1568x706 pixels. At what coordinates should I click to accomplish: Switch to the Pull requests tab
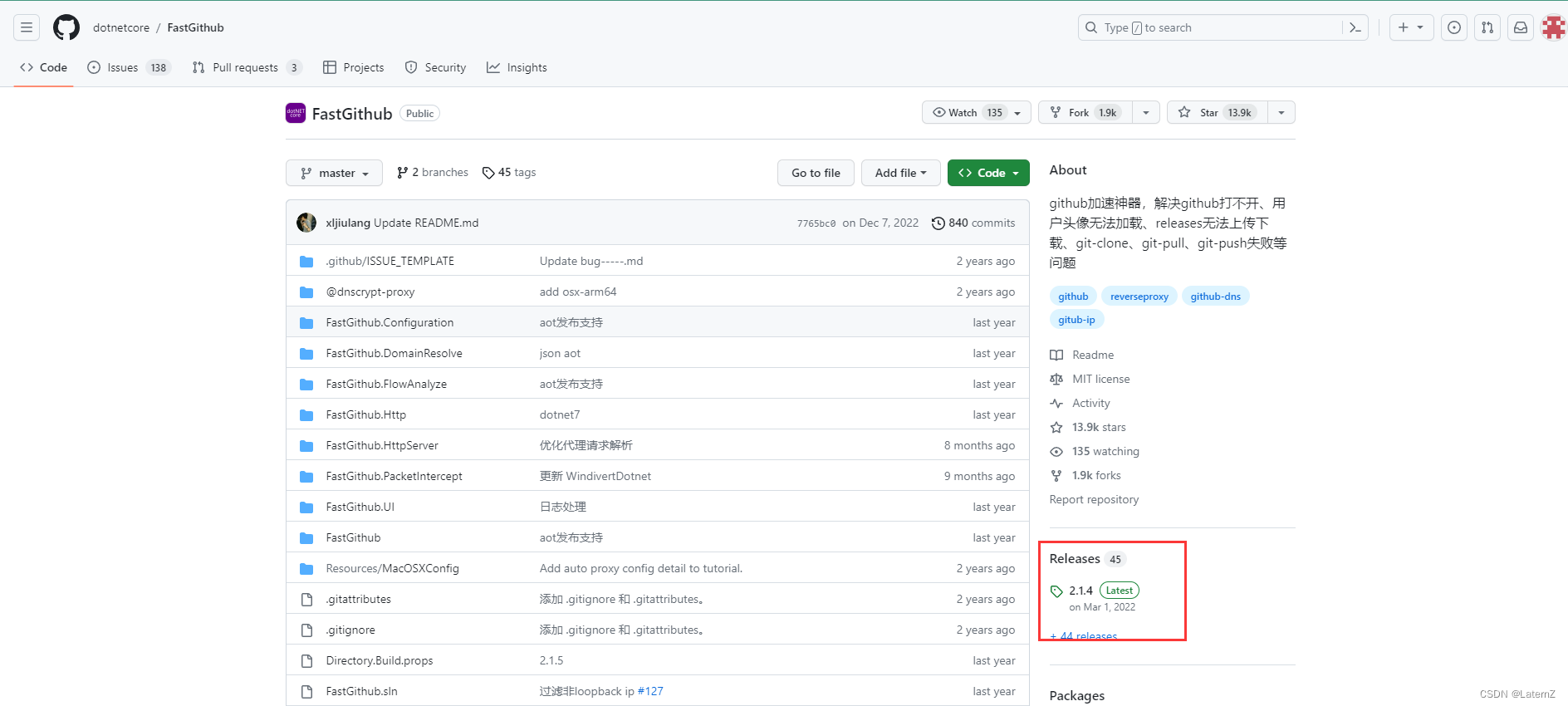[247, 67]
